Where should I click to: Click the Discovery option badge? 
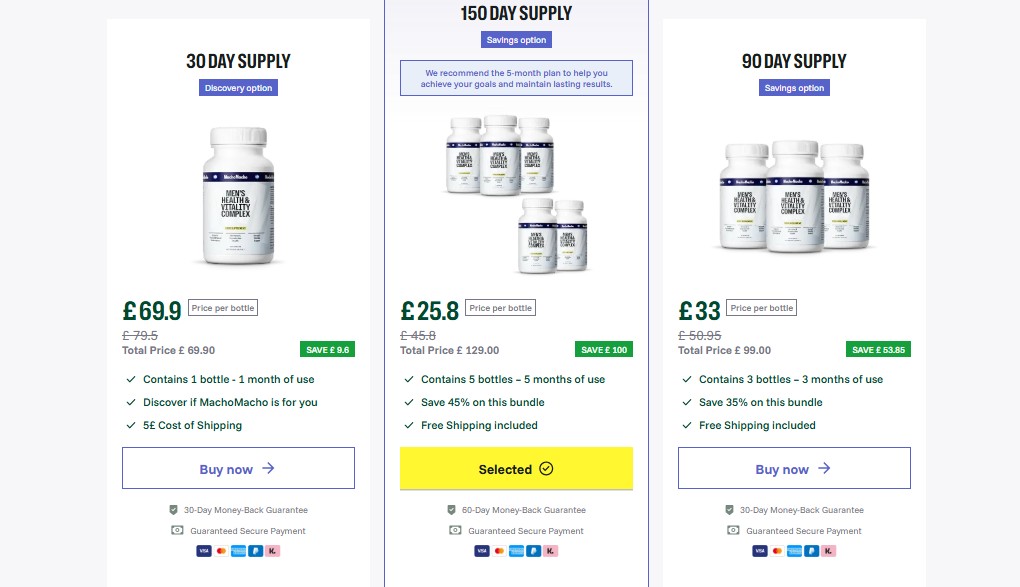coord(238,88)
